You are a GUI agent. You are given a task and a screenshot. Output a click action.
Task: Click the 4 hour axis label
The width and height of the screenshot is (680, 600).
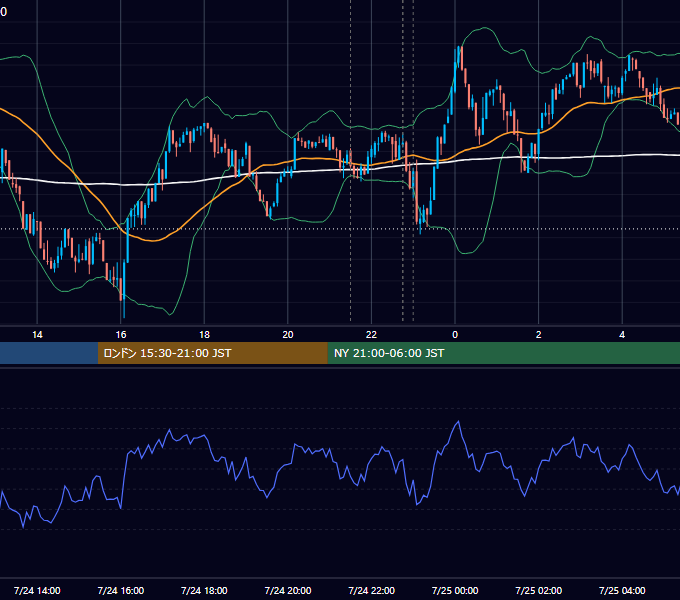pyautogui.click(x=622, y=335)
